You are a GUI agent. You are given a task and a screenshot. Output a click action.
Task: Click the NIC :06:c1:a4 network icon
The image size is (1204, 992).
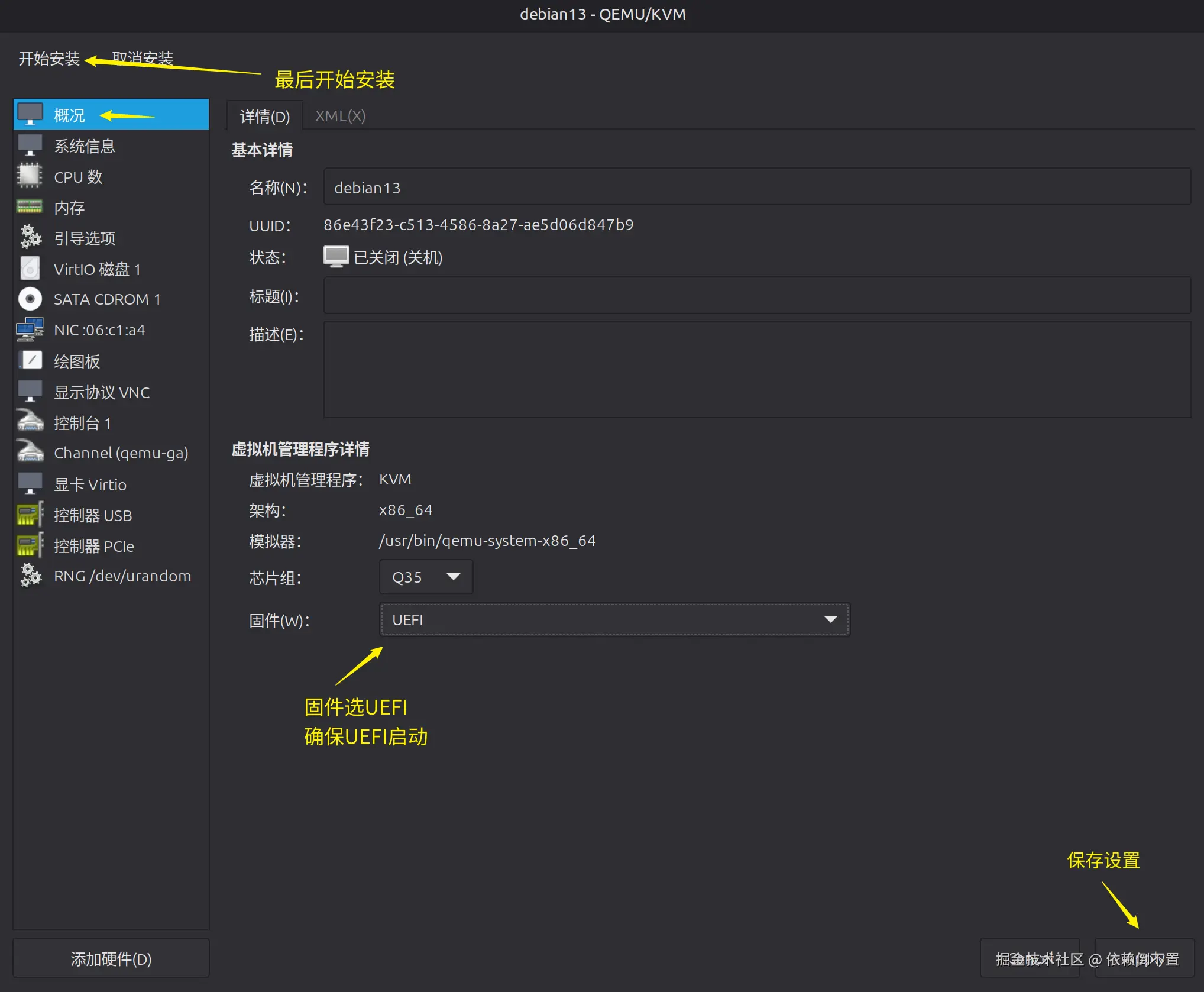tap(30, 330)
